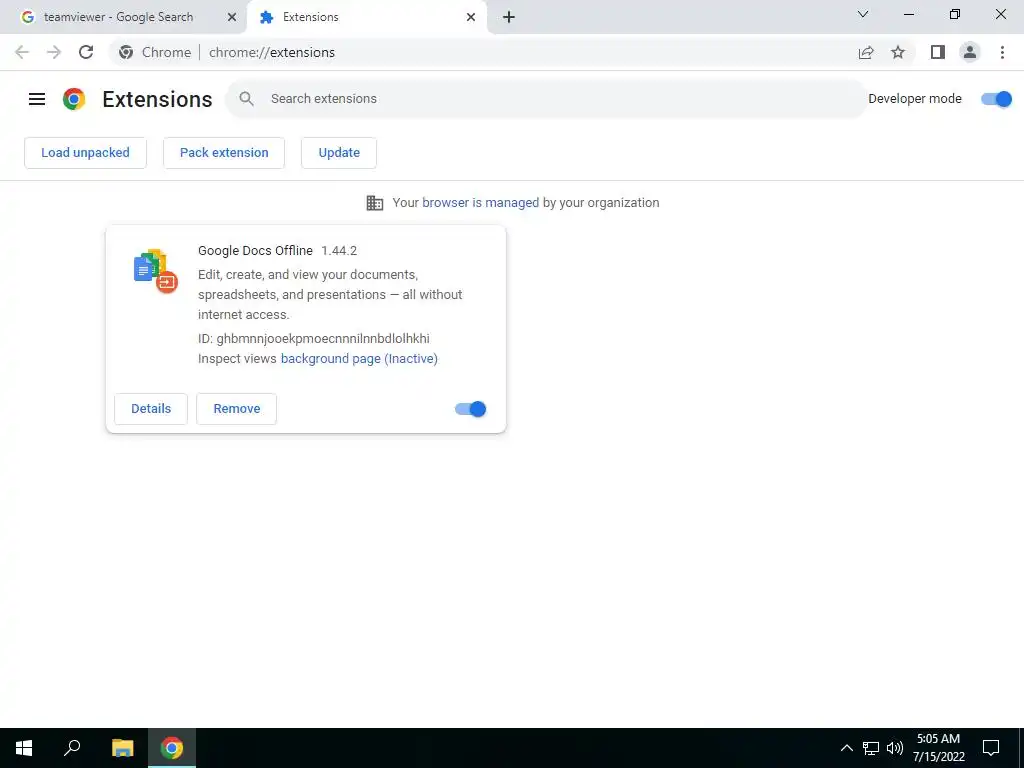The height and width of the screenshot is (768, 1024).
Task: Open the background page (Inactive) link
Action: click(359, 359)
